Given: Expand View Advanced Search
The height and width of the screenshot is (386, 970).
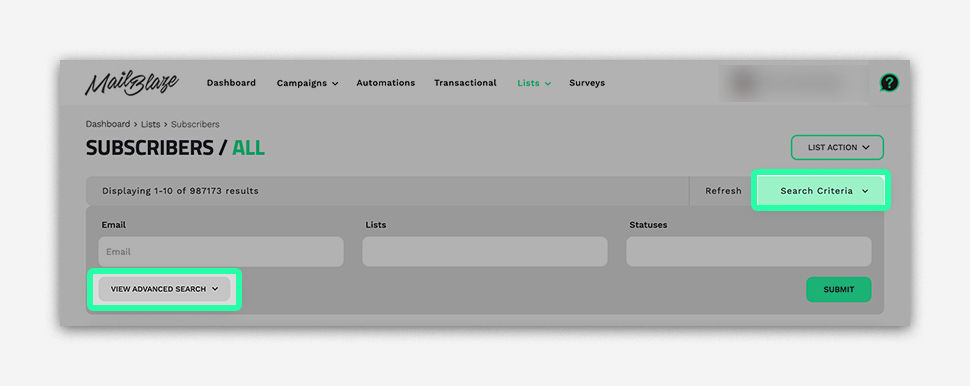Looking at the screenshot, I should click(165, 289).
